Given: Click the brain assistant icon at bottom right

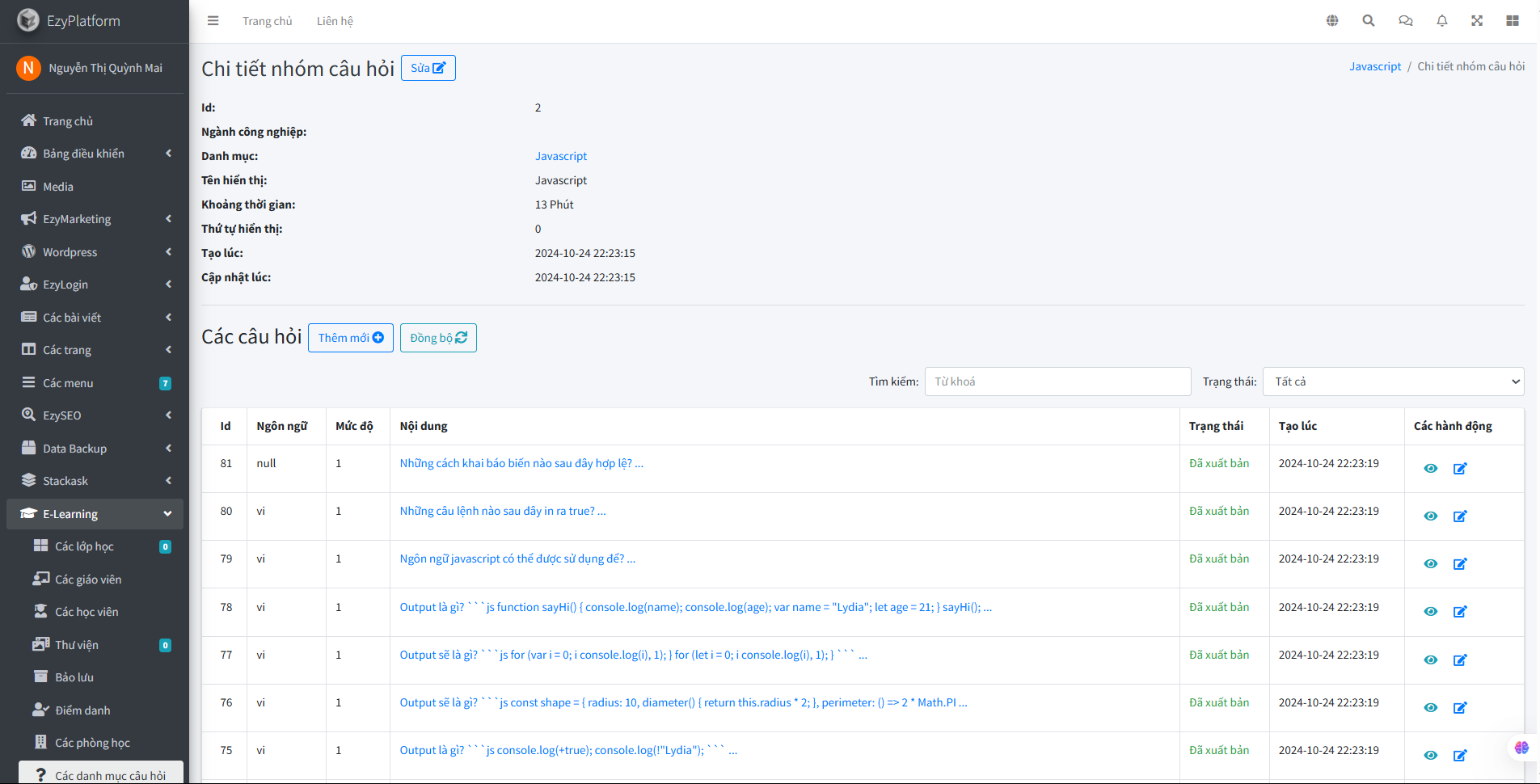Looking at the screenshot, I should click(1521, 748).
